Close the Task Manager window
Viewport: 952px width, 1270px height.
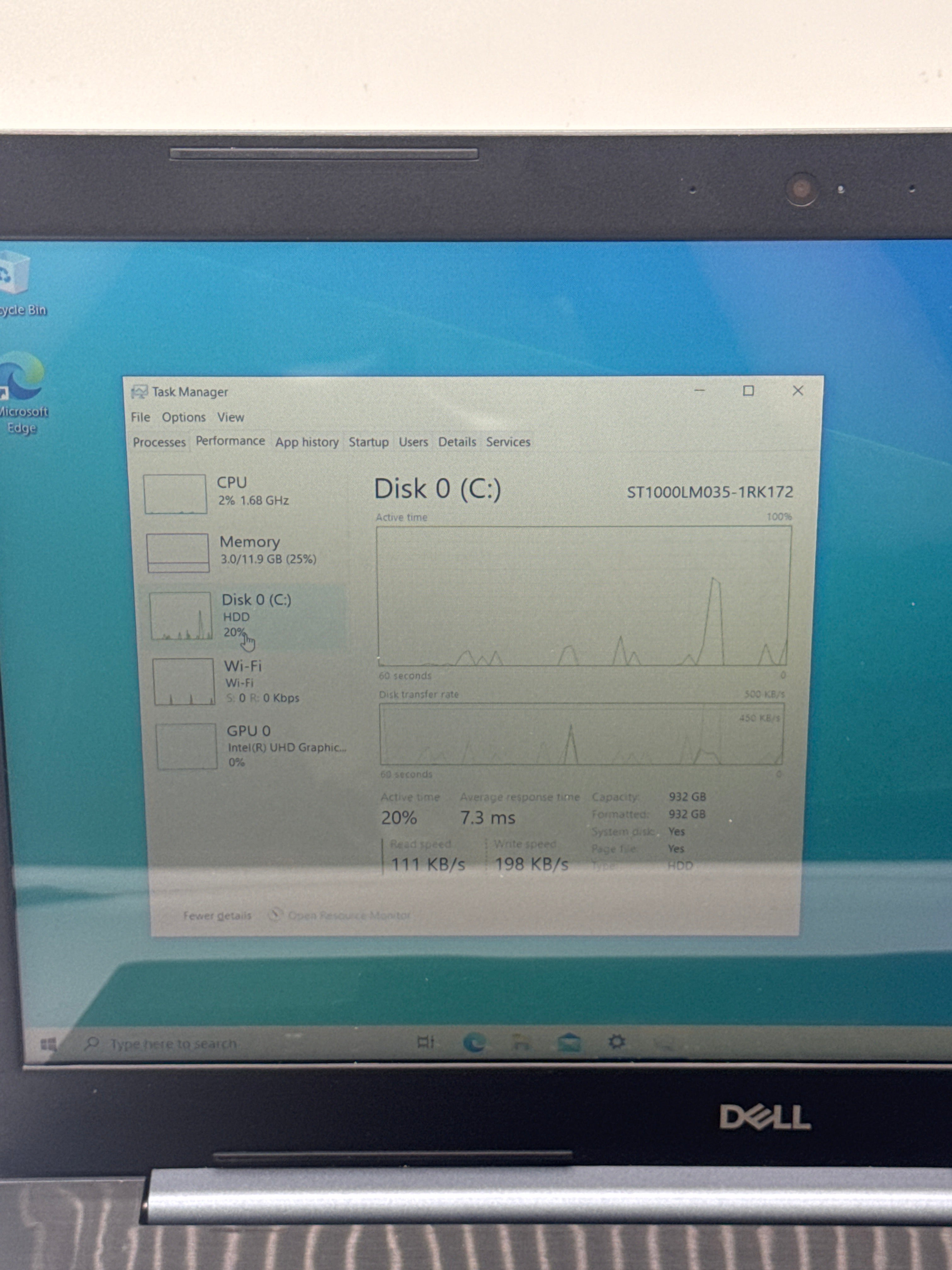tap(798, 390)
